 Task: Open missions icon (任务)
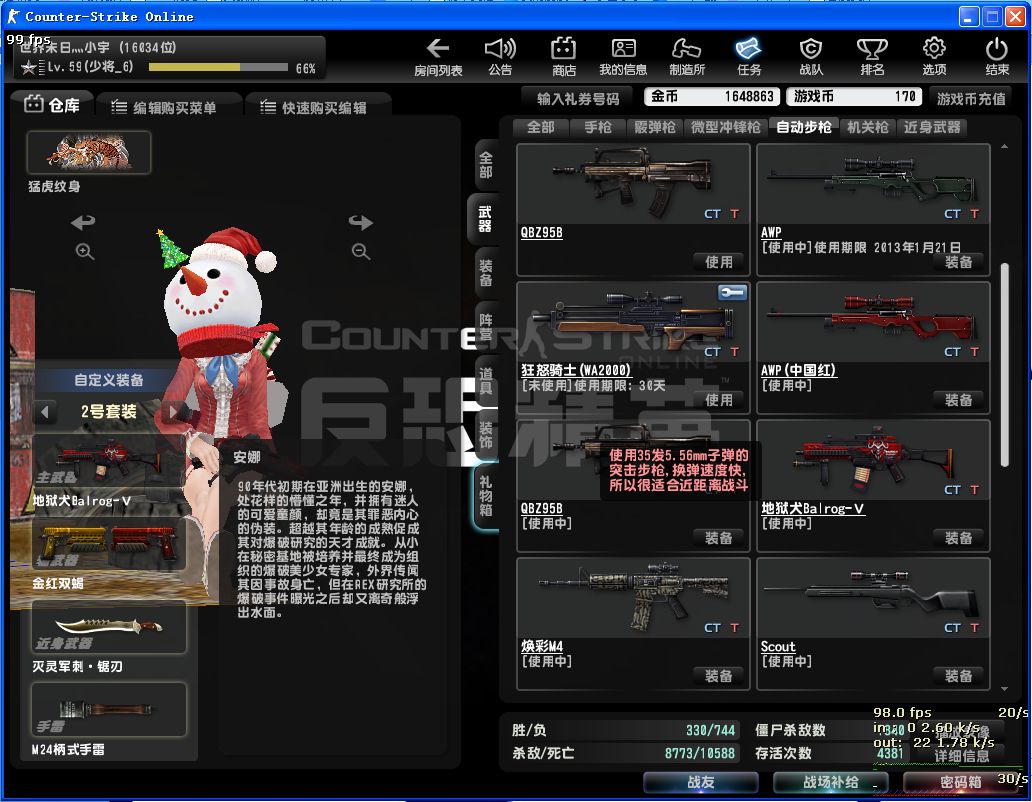click(x=749, y=57)
